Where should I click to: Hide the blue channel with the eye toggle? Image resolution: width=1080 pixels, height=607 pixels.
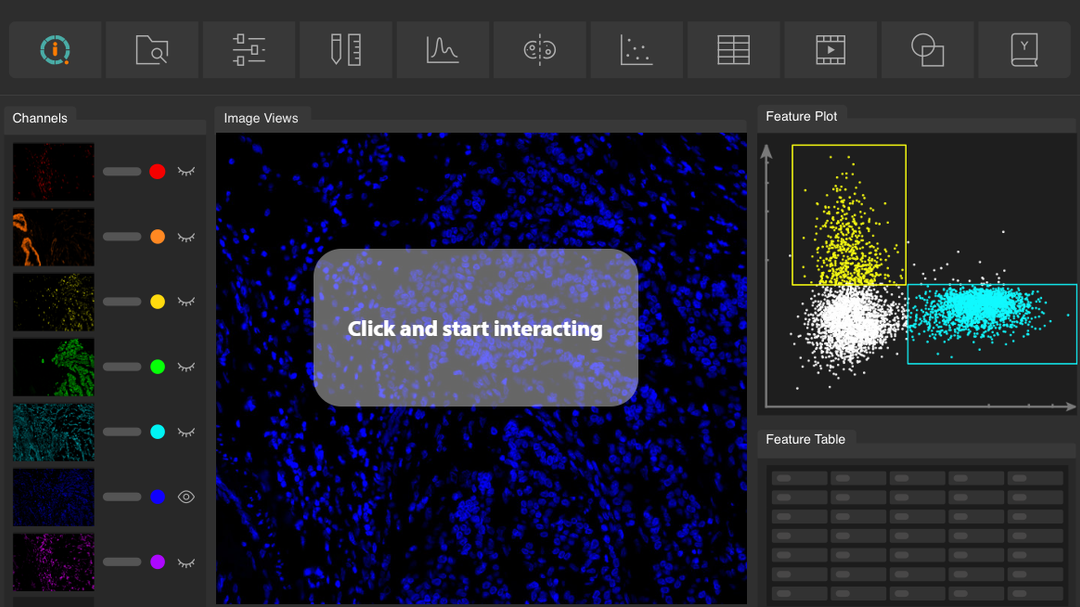coord(186,496)
